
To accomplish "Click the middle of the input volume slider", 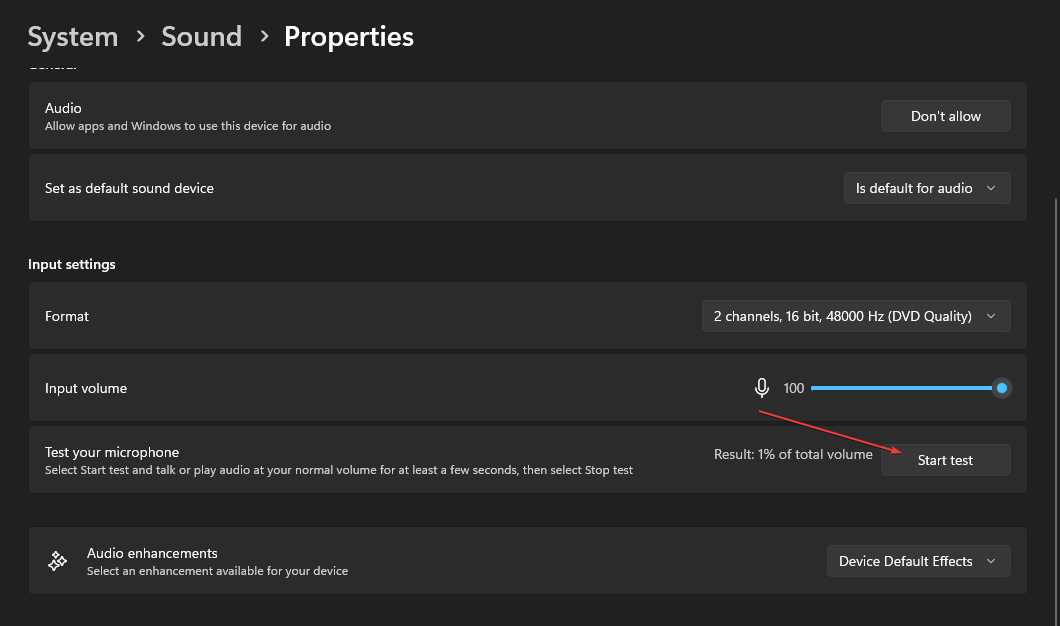I will 905,388.
